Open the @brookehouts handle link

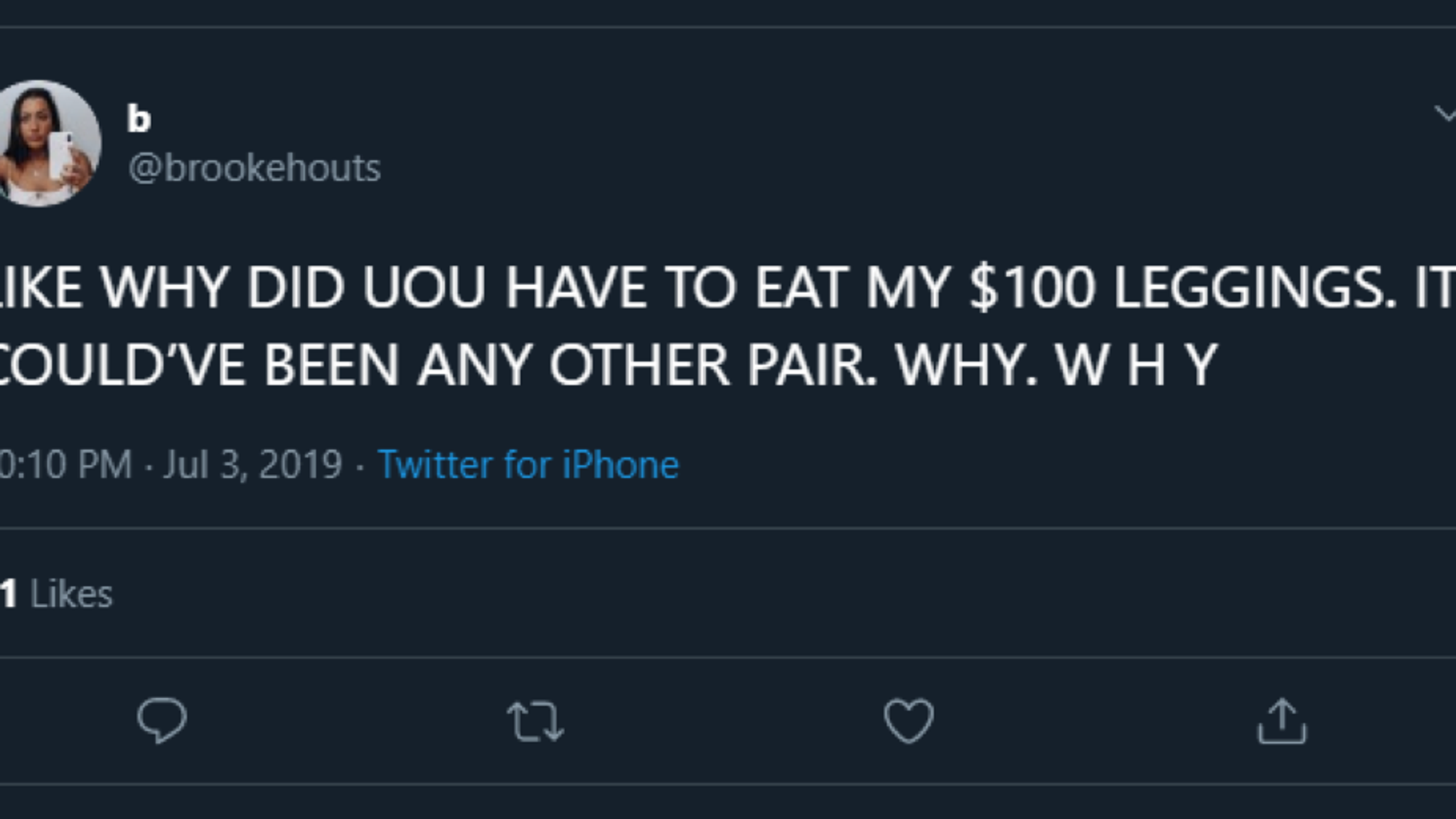pos(255,168)
